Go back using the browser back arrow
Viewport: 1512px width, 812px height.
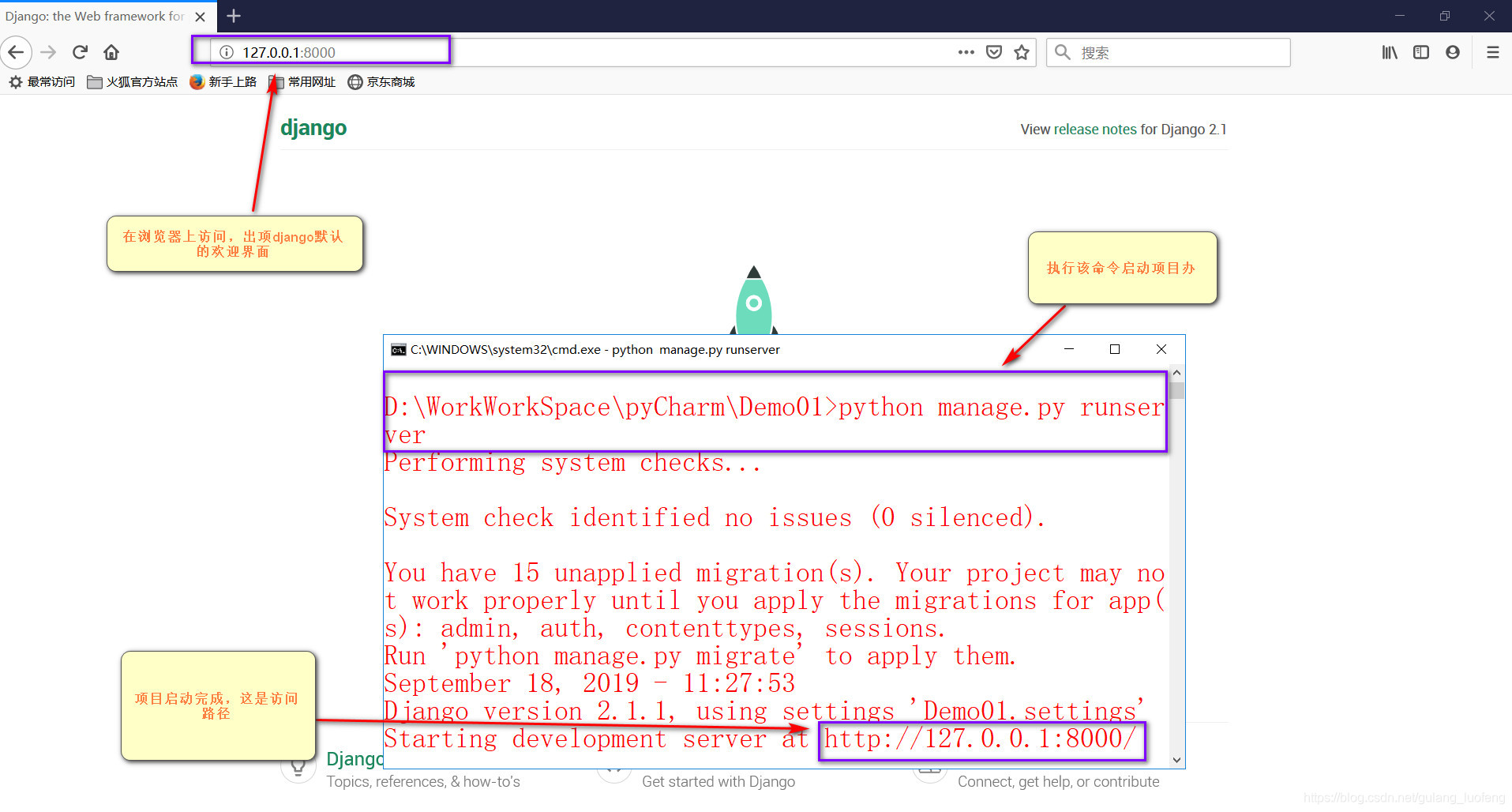point(16,52)
